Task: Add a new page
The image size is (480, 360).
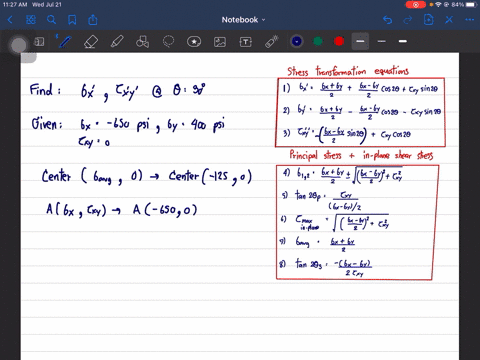Action: click(429, 20)
